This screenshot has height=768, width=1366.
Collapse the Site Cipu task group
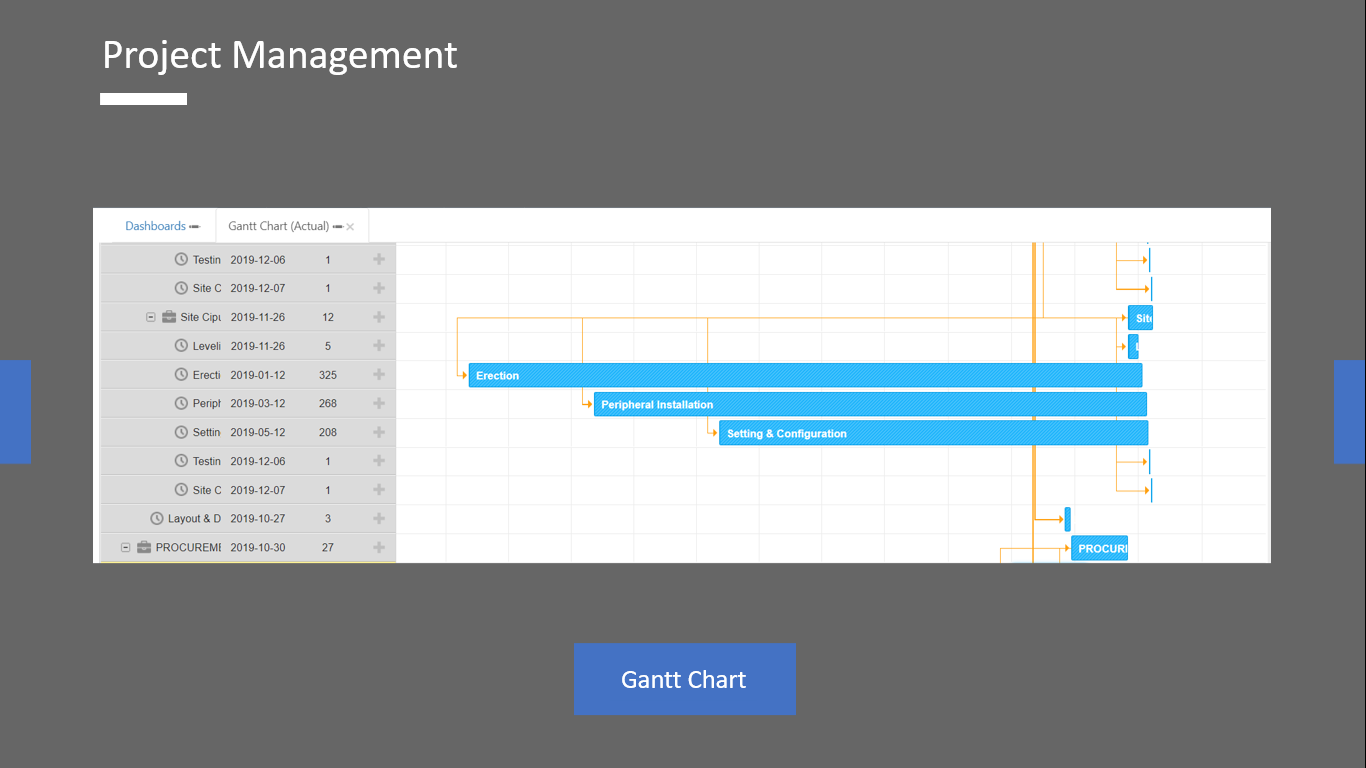click(151, 317)
